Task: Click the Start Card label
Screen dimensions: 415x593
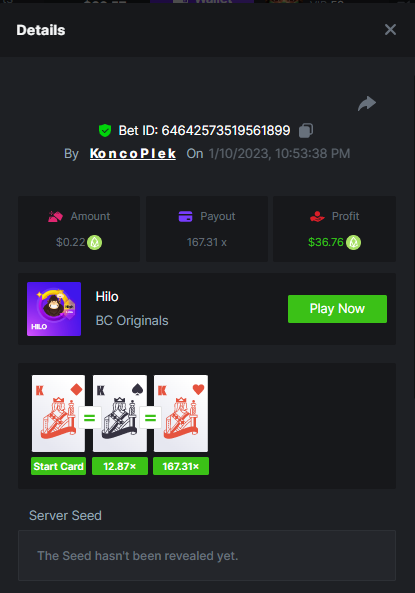Action: coord(58,466)
